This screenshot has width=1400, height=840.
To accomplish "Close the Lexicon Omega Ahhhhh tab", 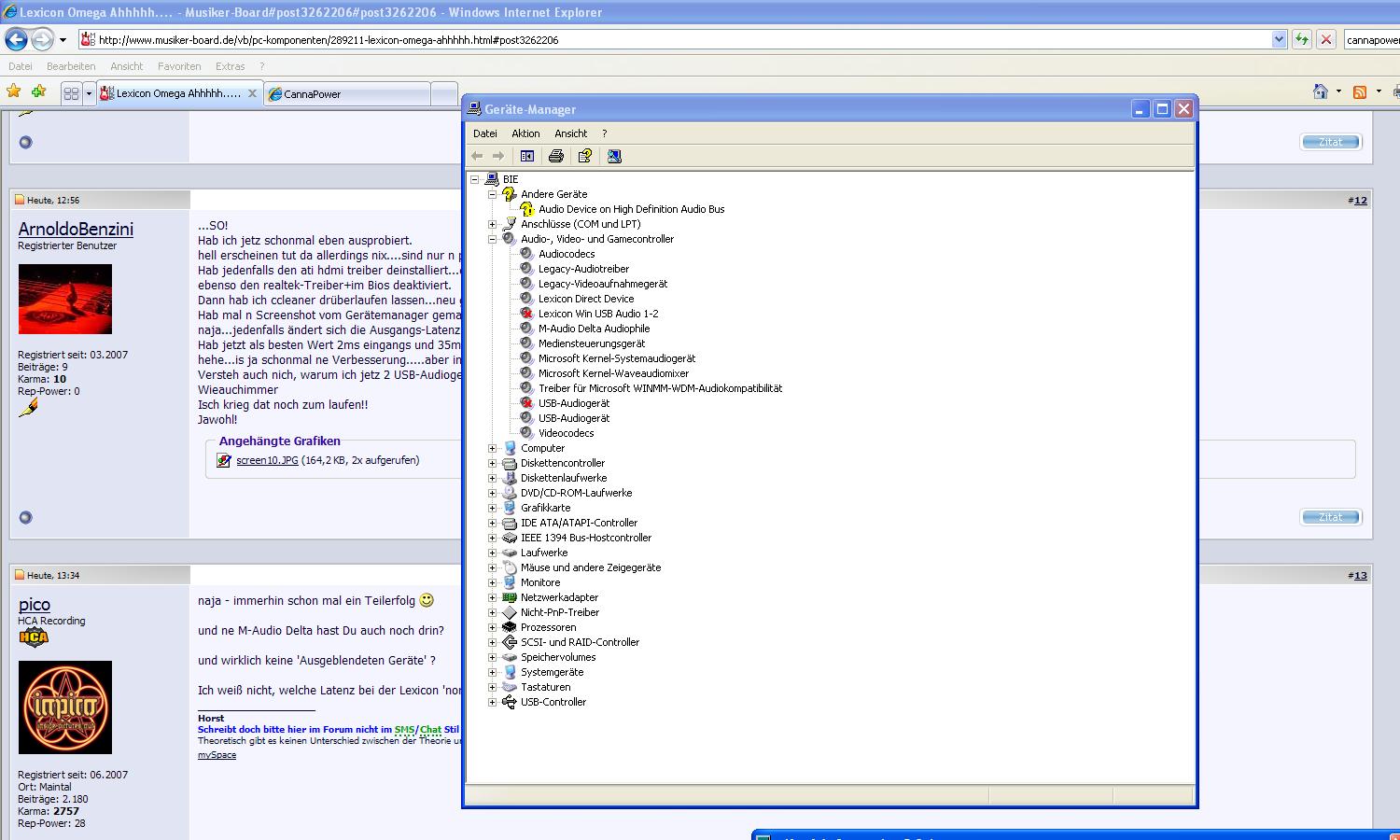I will click(x=252, y=93).
